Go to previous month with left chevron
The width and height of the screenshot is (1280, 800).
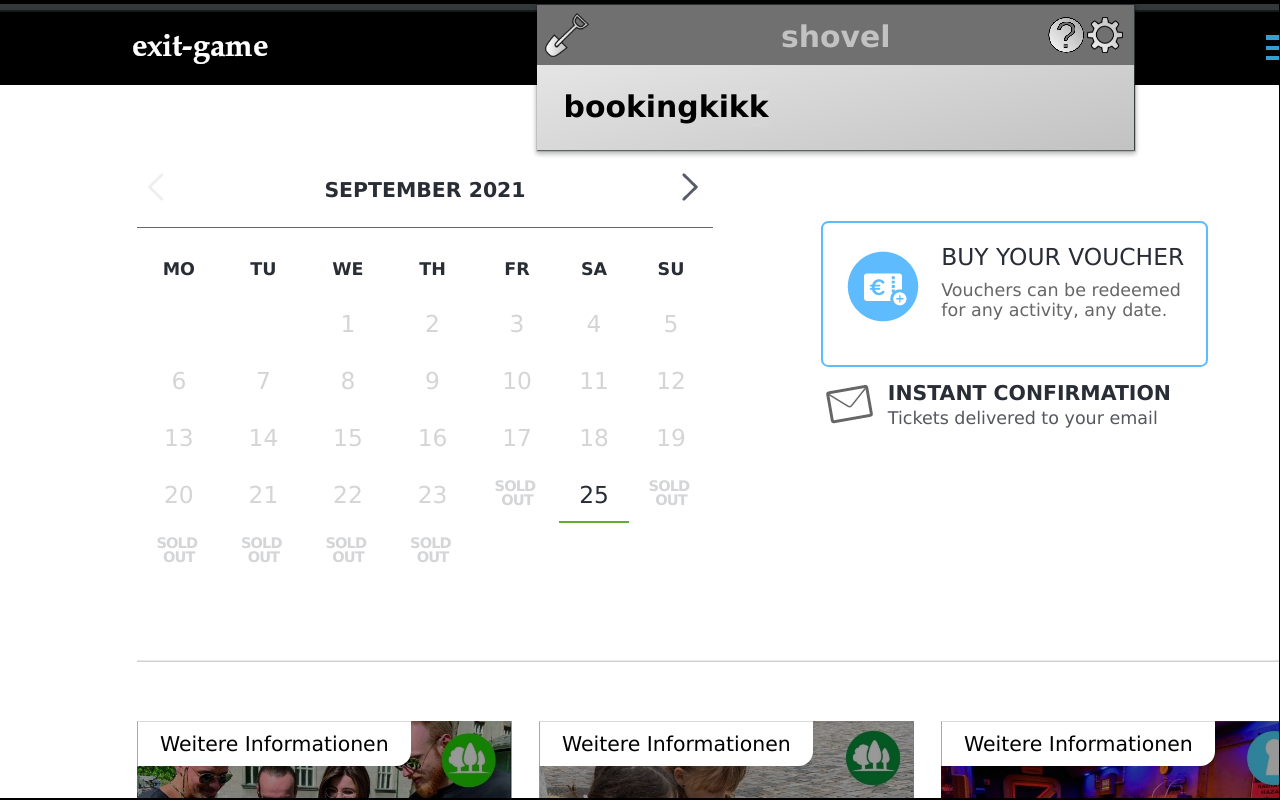pos(156,187)
